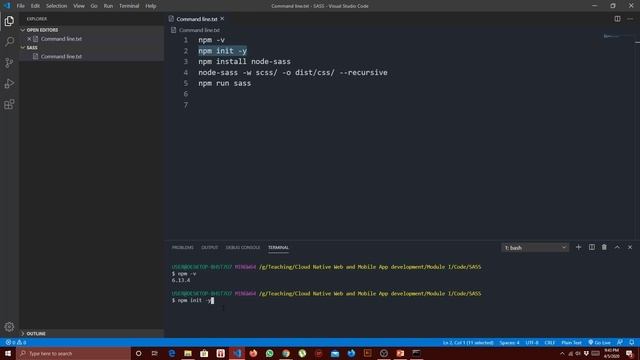Image resolution: width=640 pixels, height=360 pixels.
Task: Open the Help menu
Action: (x=151, y=6)
